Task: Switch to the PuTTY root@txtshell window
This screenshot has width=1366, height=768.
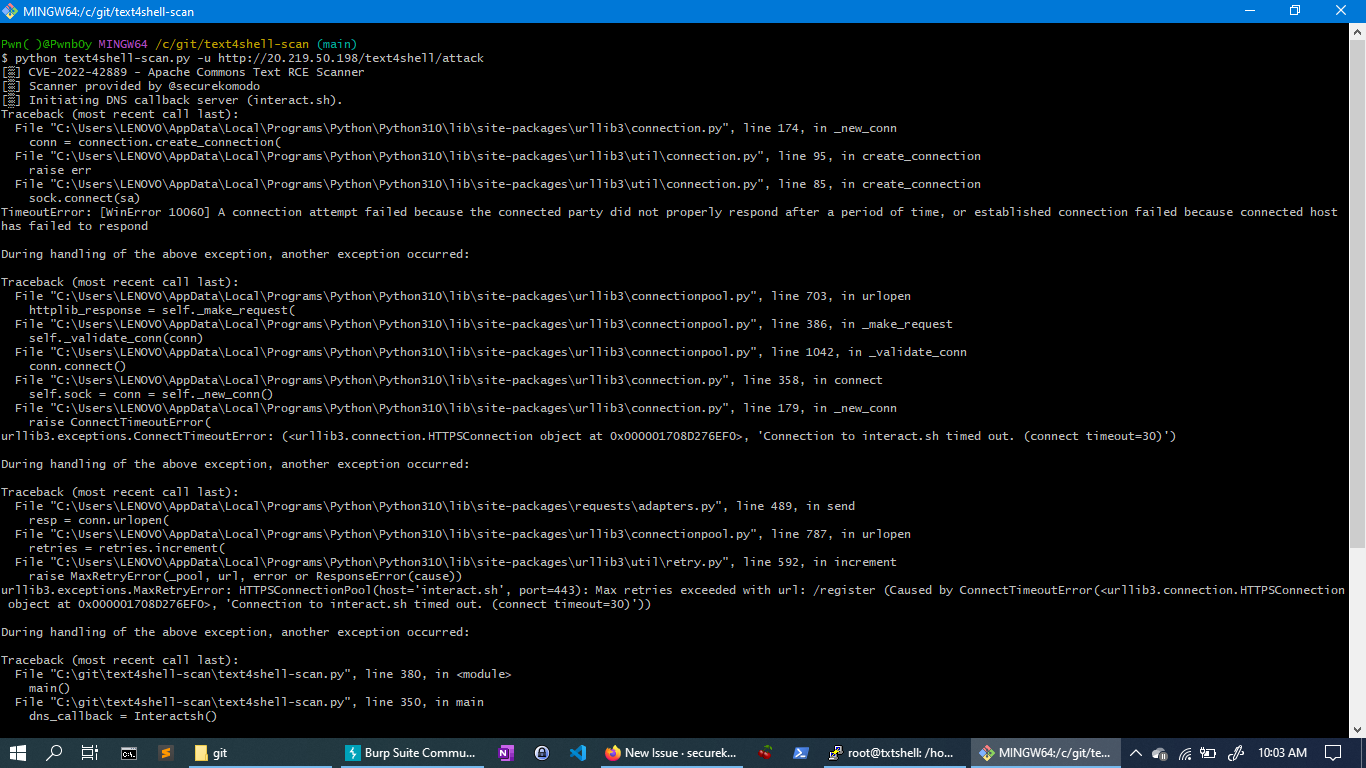Action: [895, 753]
